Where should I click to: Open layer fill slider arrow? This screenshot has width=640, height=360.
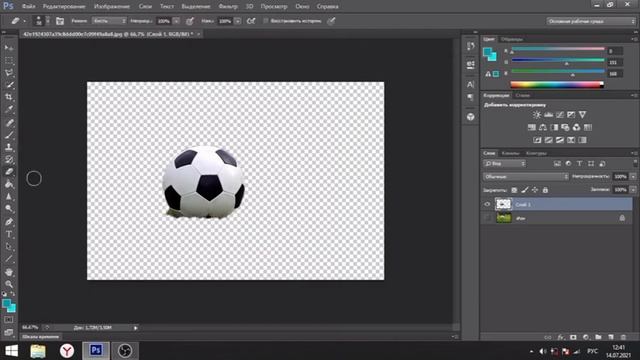pos(633,190)
